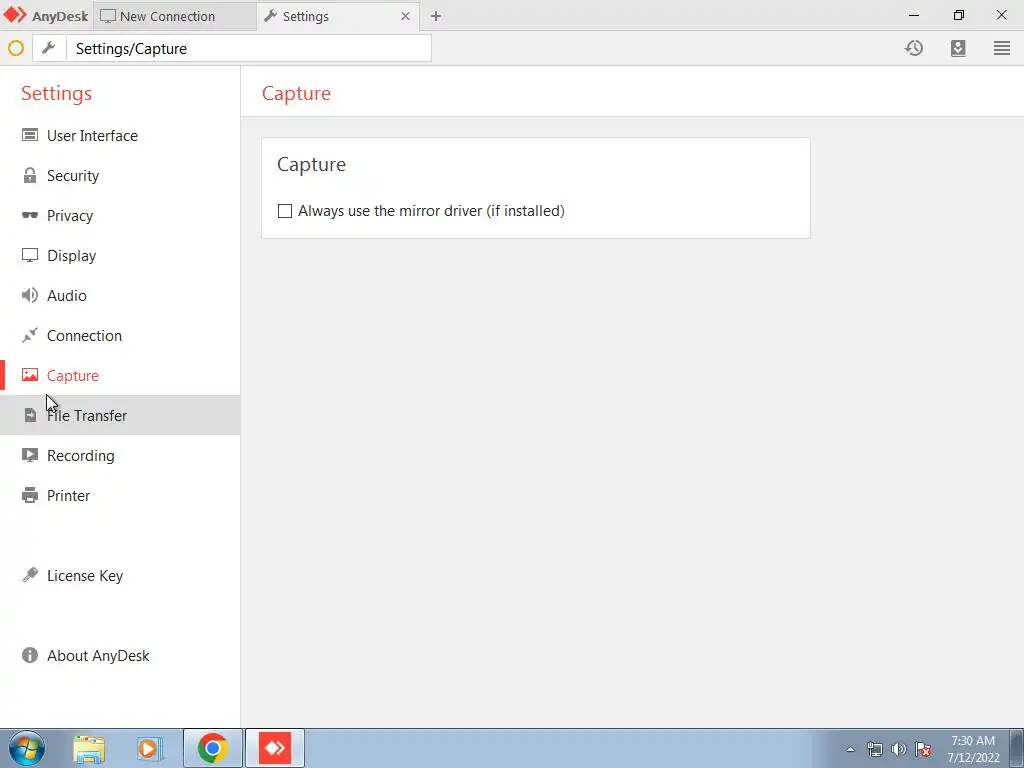This screenshot has width=1024, height=768.
Task: Show hidden tray icons arrow
Action: (x=850, y=749)
